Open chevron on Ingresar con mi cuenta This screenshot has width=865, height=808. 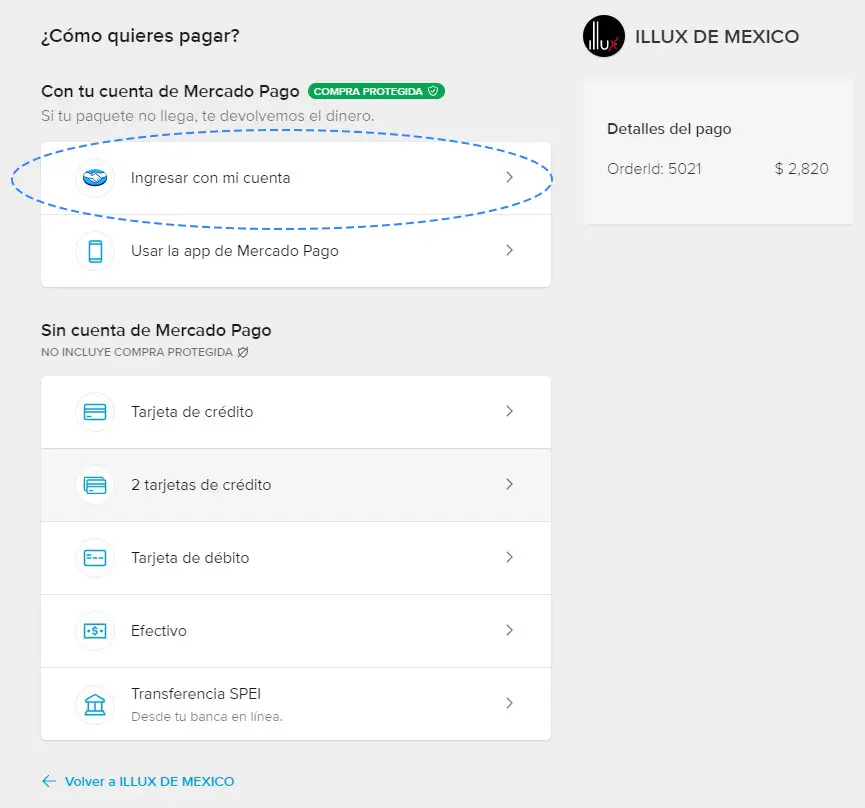click(x=509, y=177)
